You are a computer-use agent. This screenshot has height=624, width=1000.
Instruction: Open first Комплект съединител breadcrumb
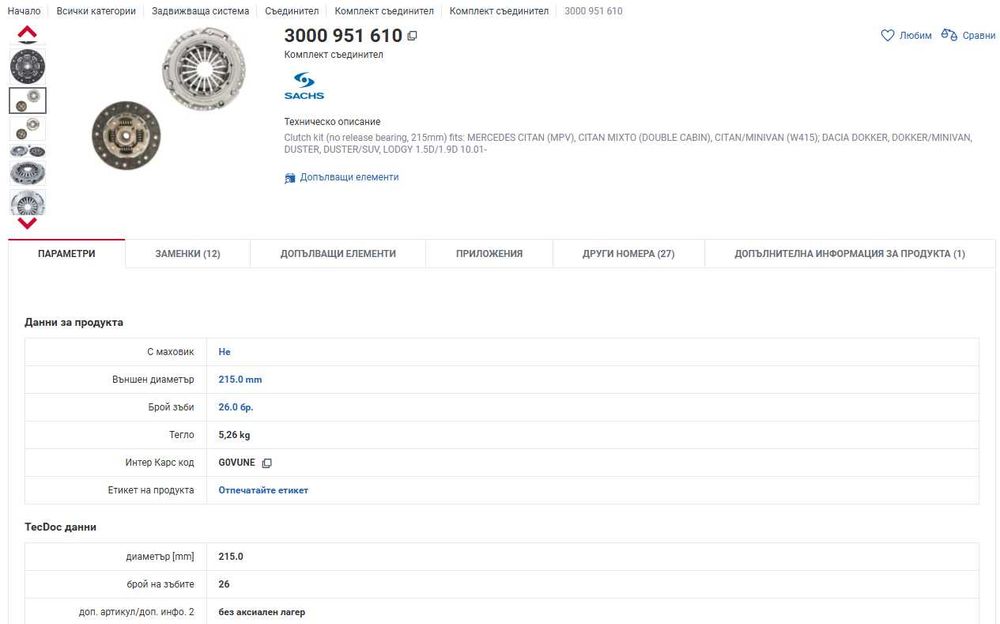[x=384, y=11]
